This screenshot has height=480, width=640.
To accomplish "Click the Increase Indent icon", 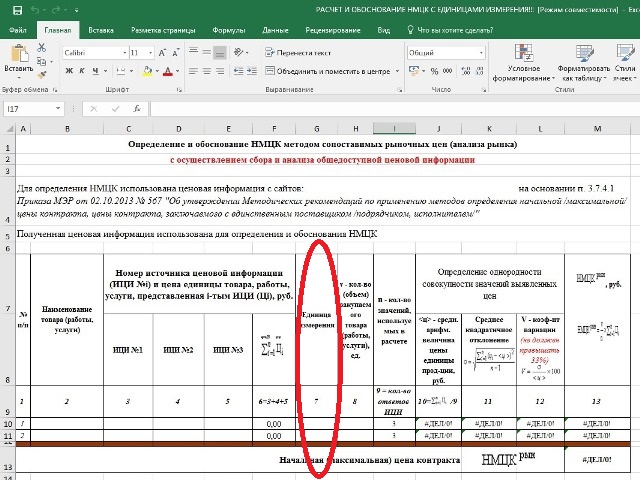I will coord(252,71).
